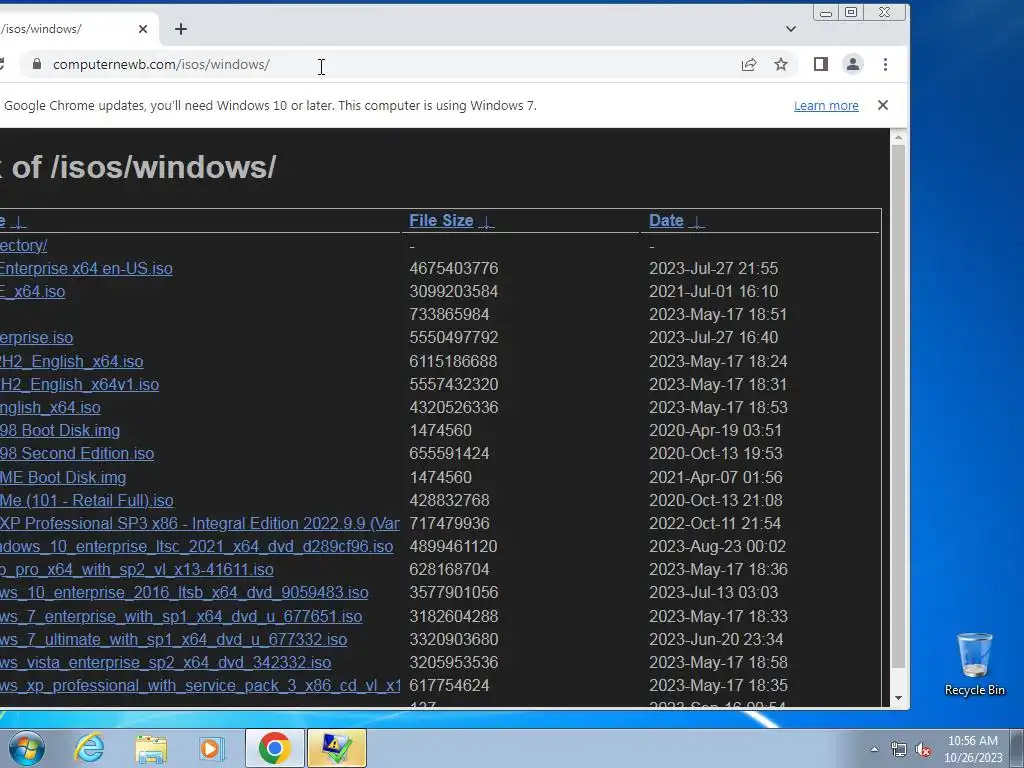Screen dimensions: 1024x768
Task: Open pro_x64_with_sp2_vl_x13-41611.iso link
Action: coord(137,569)
